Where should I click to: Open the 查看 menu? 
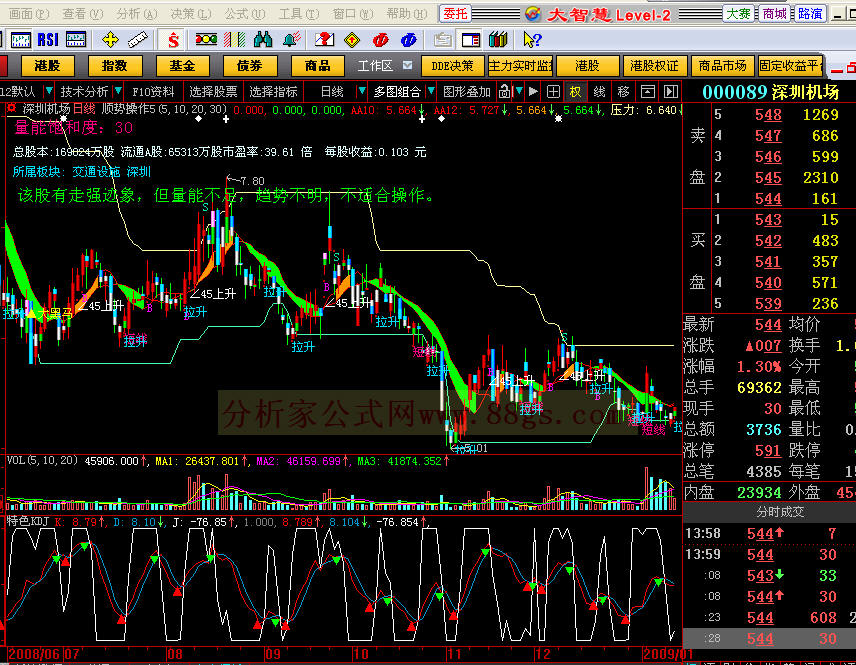(x=83, y=14)
